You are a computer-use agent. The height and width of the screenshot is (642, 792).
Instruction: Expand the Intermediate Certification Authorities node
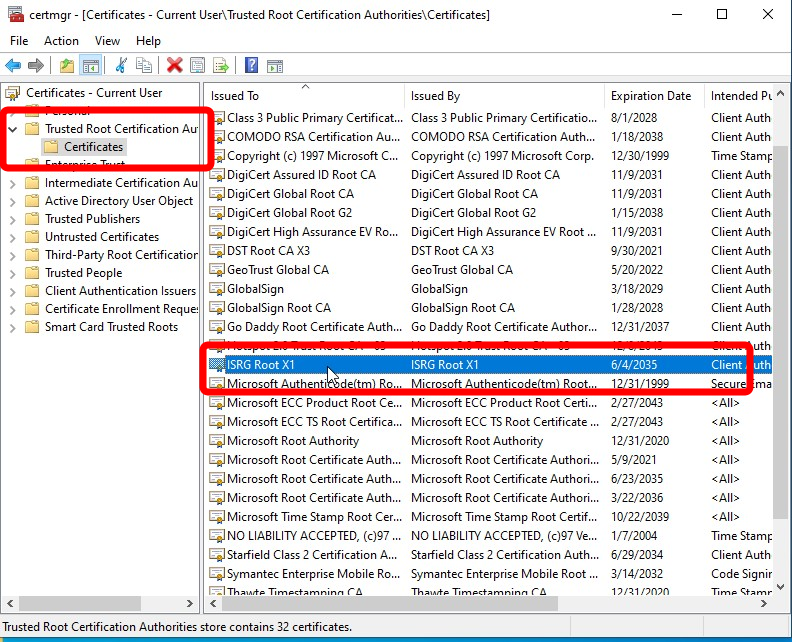click(13, 183)
